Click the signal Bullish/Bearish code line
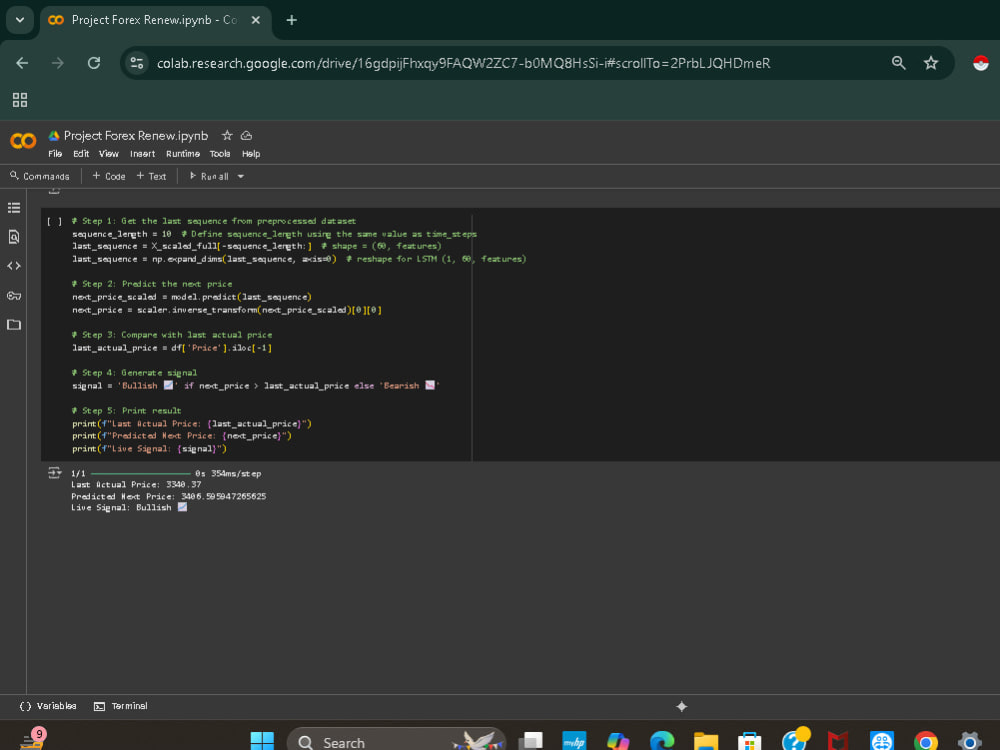 [x=256, y=385]
